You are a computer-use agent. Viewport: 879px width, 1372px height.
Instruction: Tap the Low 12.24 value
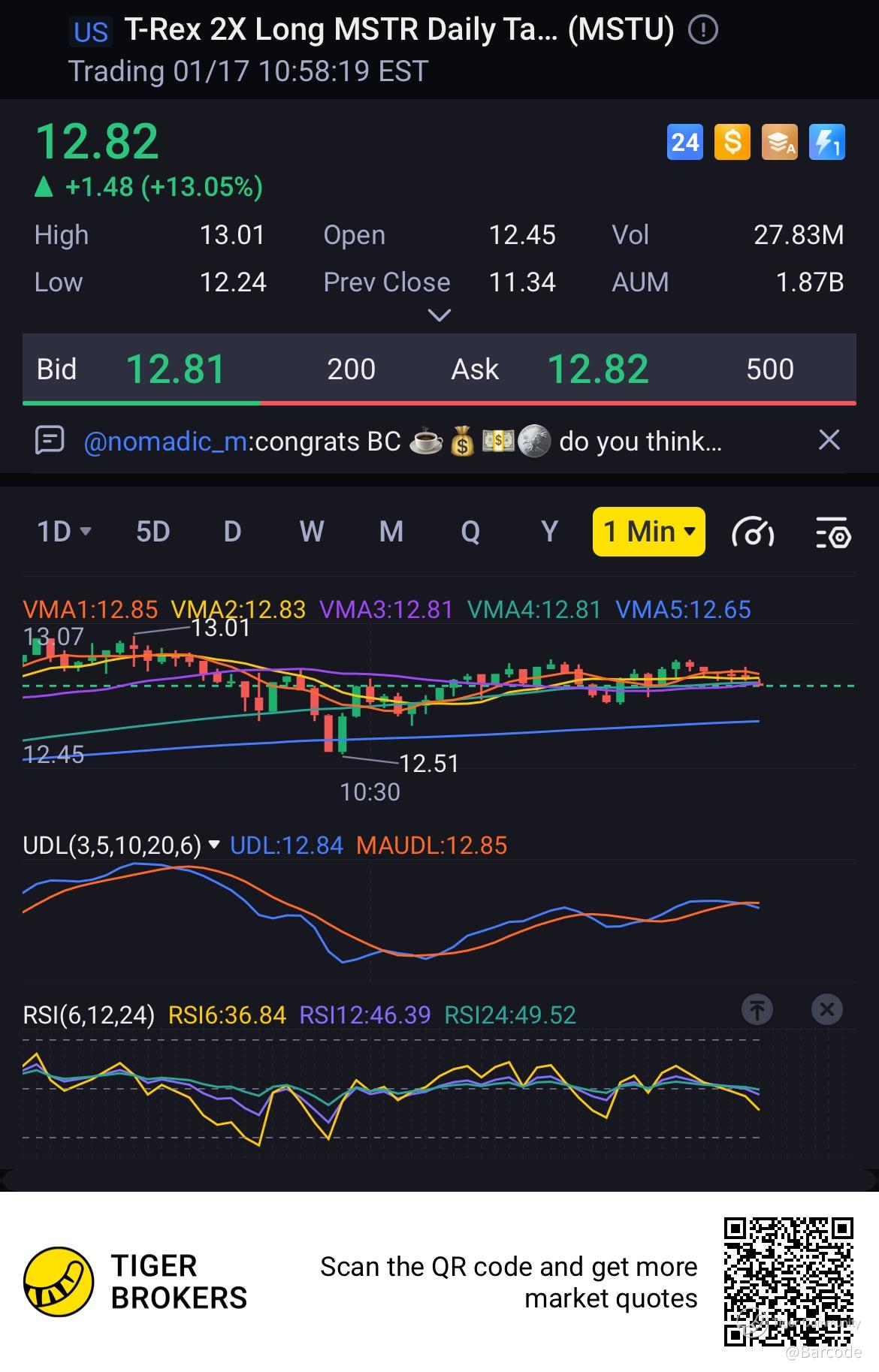point(232,282)
